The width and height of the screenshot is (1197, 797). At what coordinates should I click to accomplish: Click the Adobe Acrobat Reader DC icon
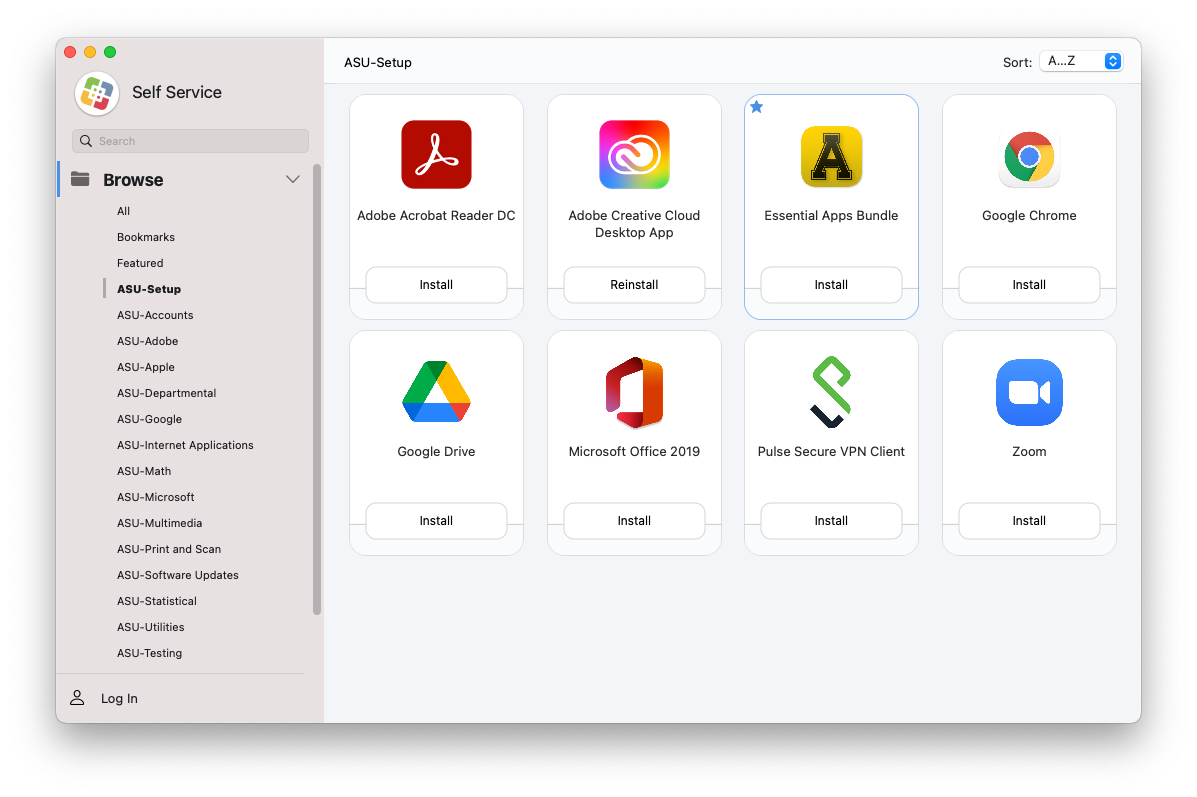pos(436,155)
